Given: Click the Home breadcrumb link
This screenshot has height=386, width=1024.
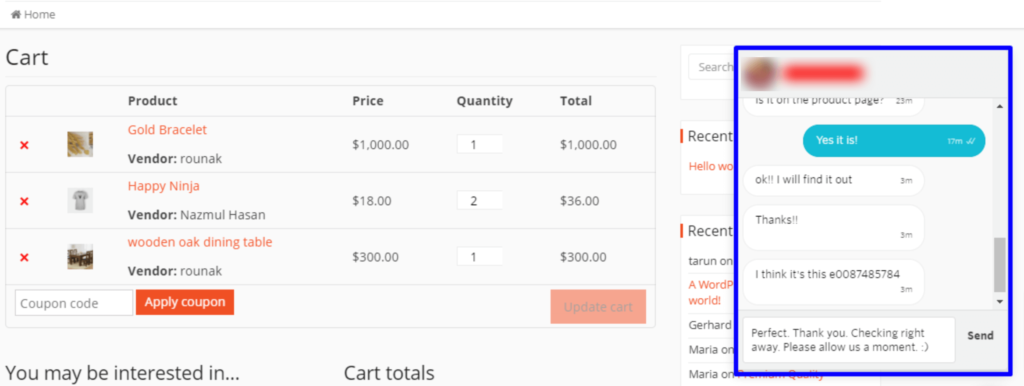Looking at the screenshot, I should pyautogui.click(x=39, y=14).
